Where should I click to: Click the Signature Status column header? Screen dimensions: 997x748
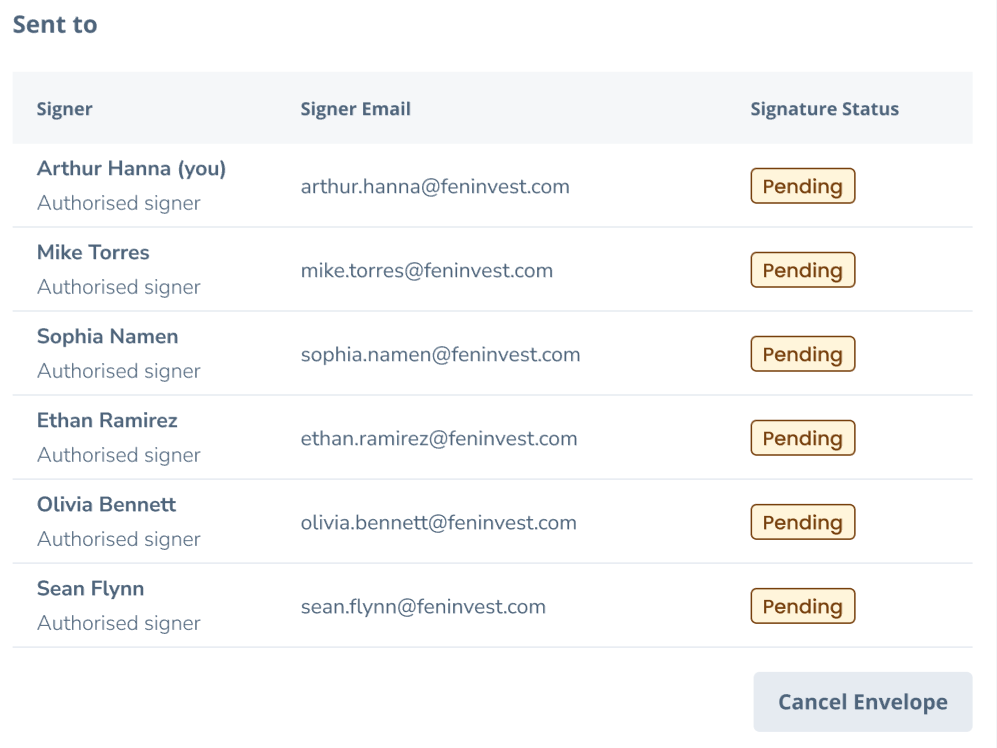pos(824,109)
